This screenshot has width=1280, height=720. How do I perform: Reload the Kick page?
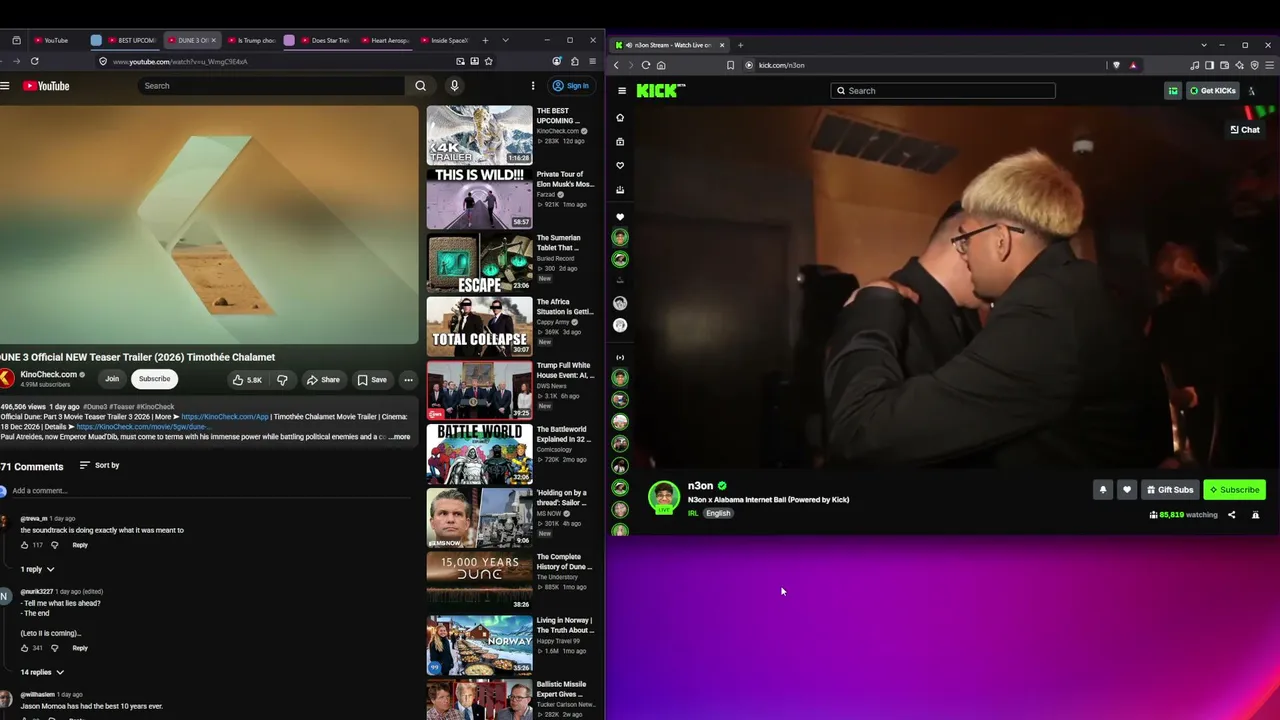(646, 65)
